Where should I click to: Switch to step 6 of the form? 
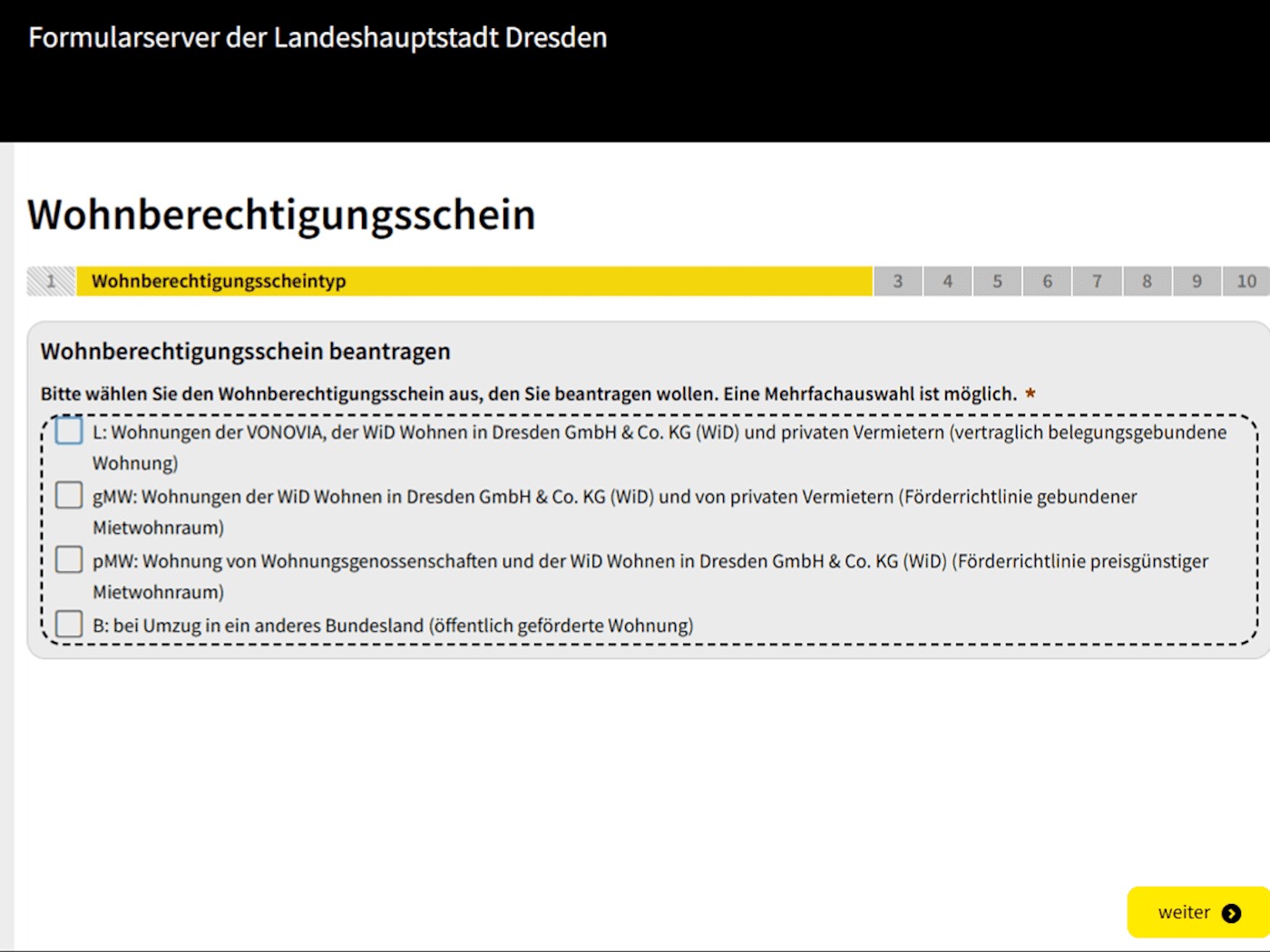click(x=1048, y=281)
